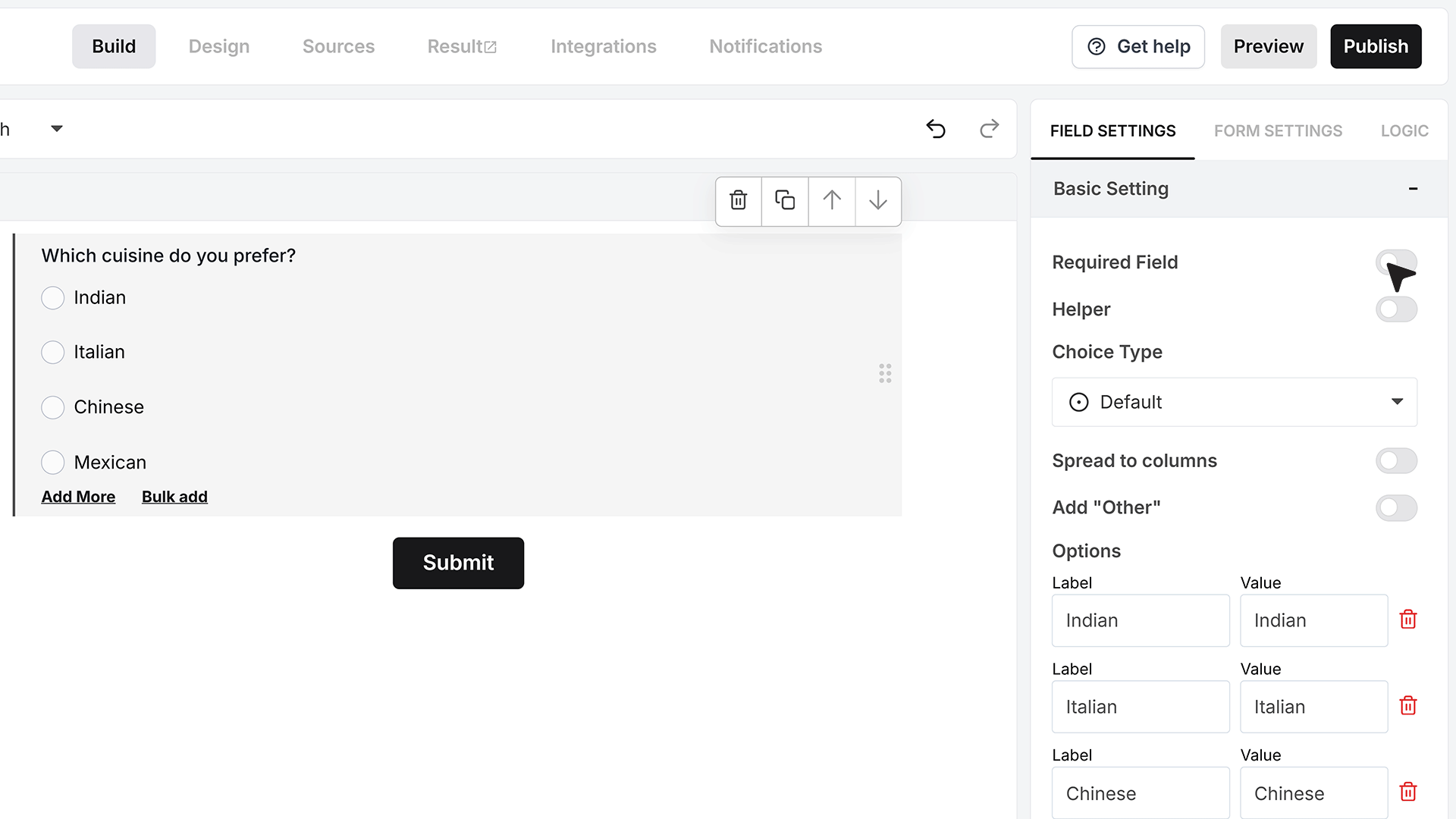1456x819 pixels.
Task: Duplicate the selected field with copy icon
Action: pos(785,200)
